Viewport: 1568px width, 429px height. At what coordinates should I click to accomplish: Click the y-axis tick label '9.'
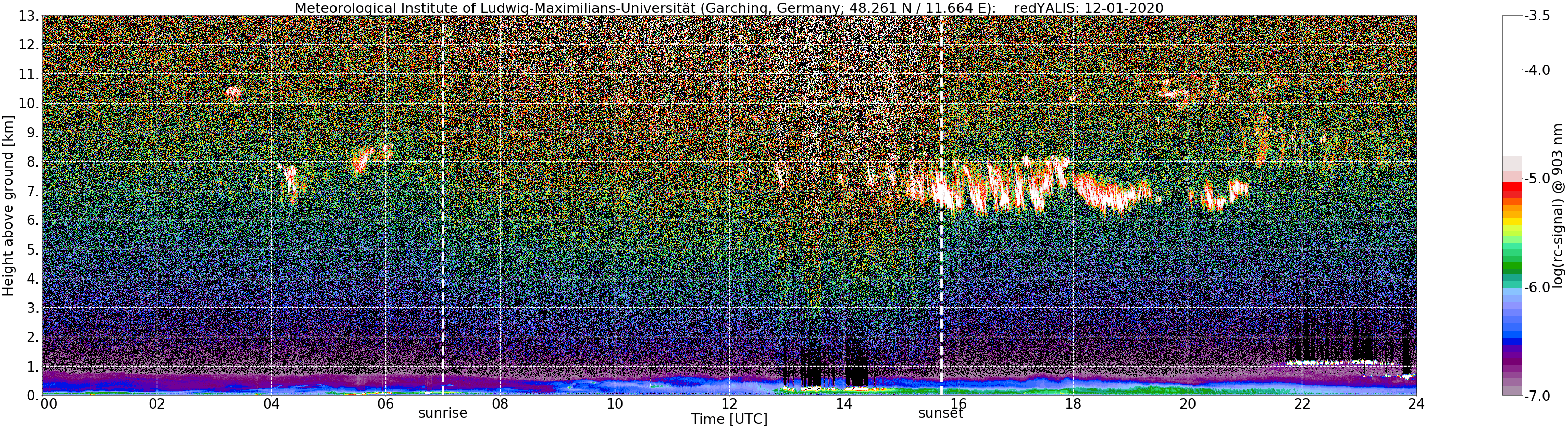pos(32,133)
